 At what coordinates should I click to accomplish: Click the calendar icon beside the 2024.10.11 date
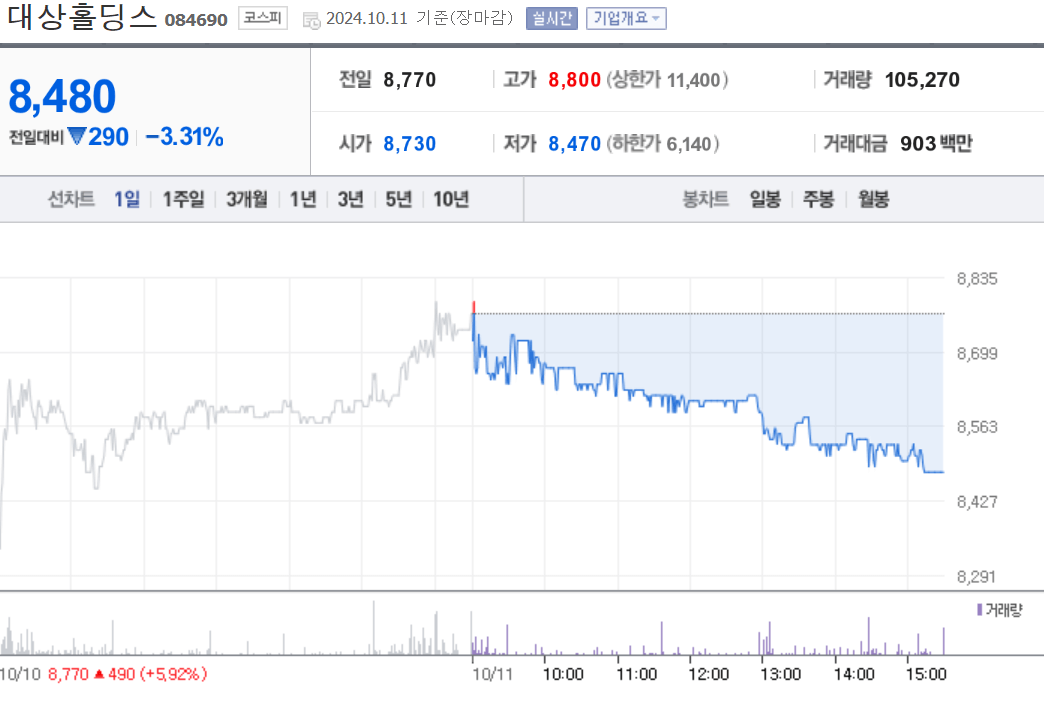[311, 20]
